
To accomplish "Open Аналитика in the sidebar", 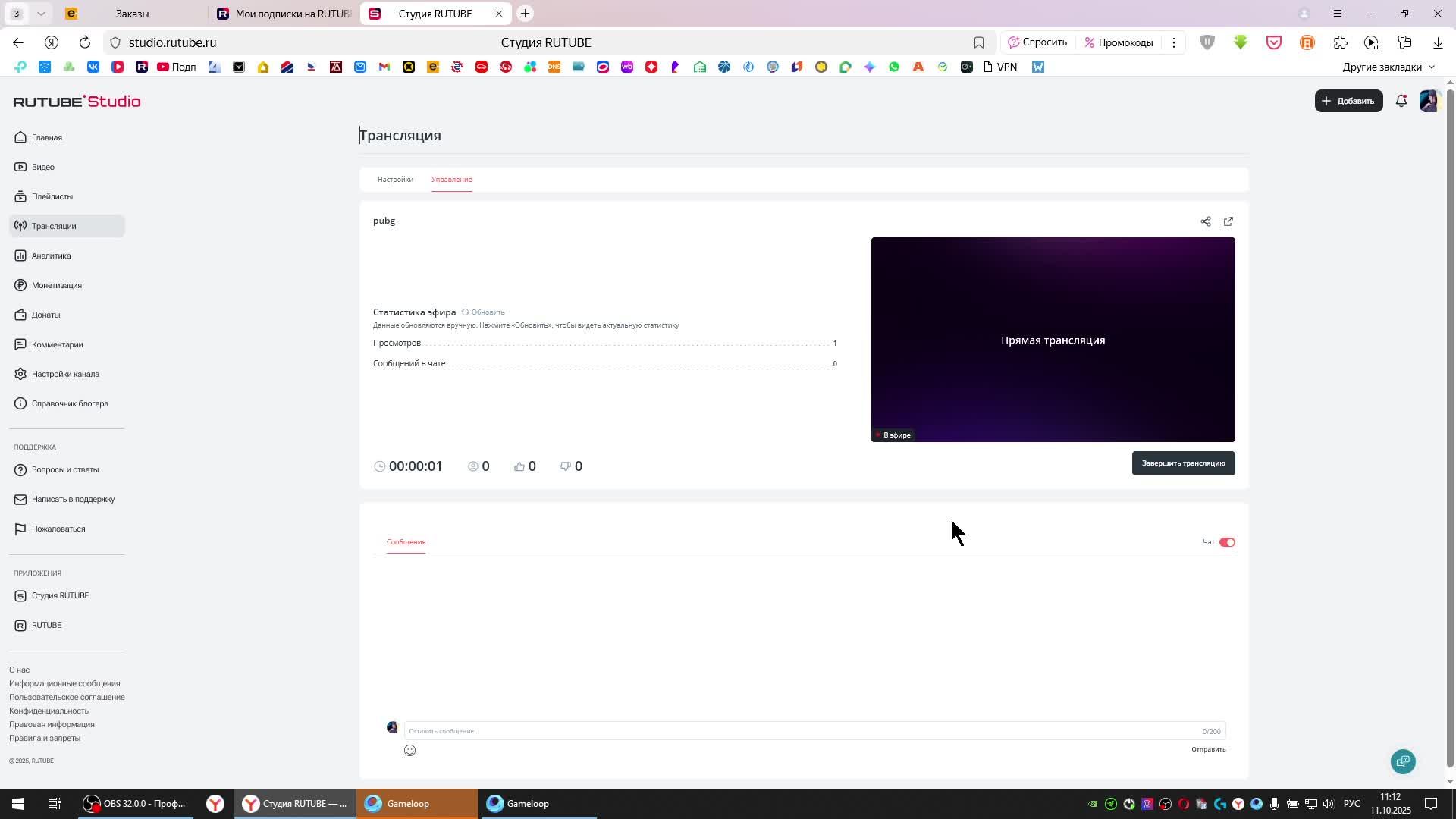I will [51, 256].
